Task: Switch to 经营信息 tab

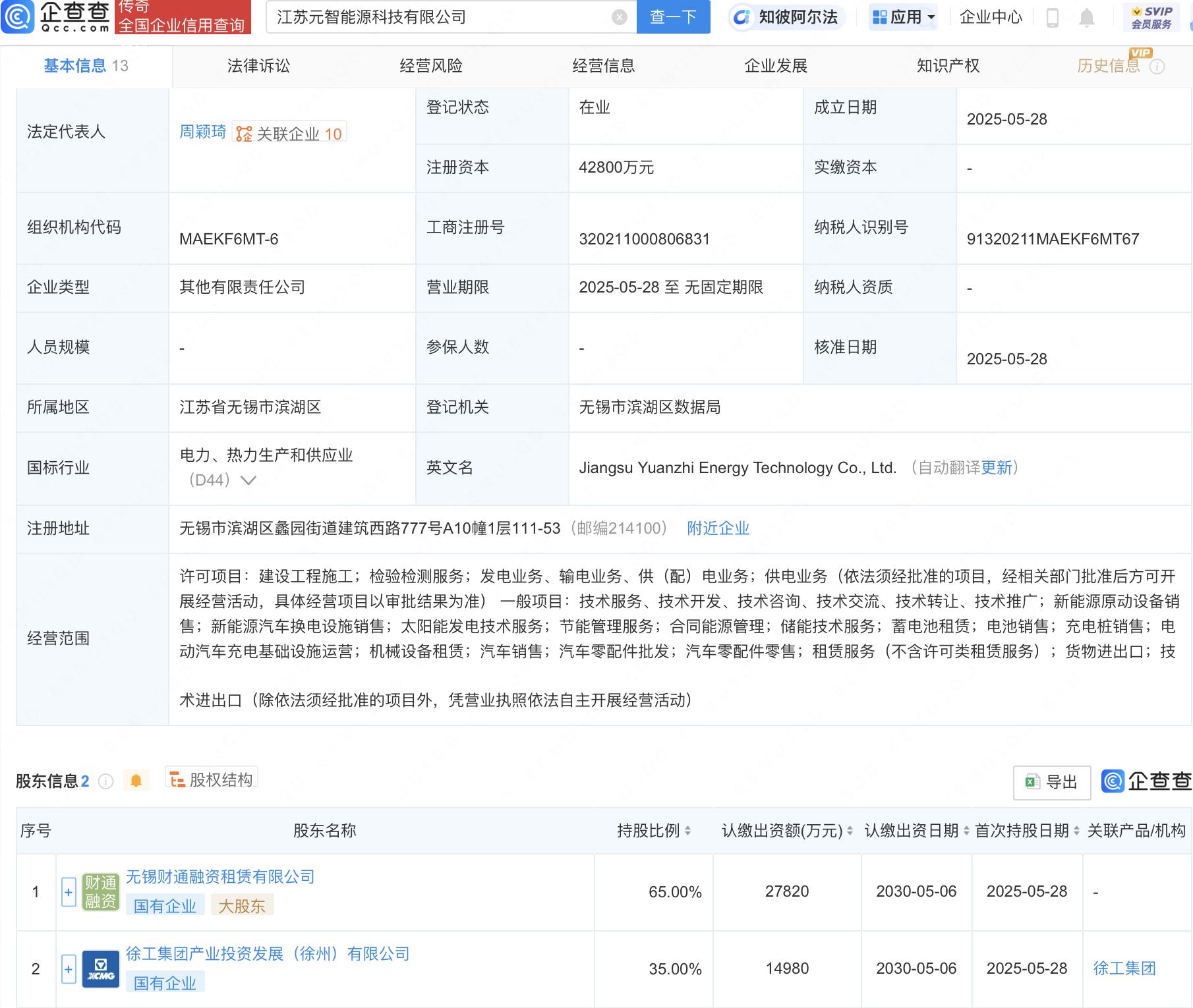Action: point(604,66)
